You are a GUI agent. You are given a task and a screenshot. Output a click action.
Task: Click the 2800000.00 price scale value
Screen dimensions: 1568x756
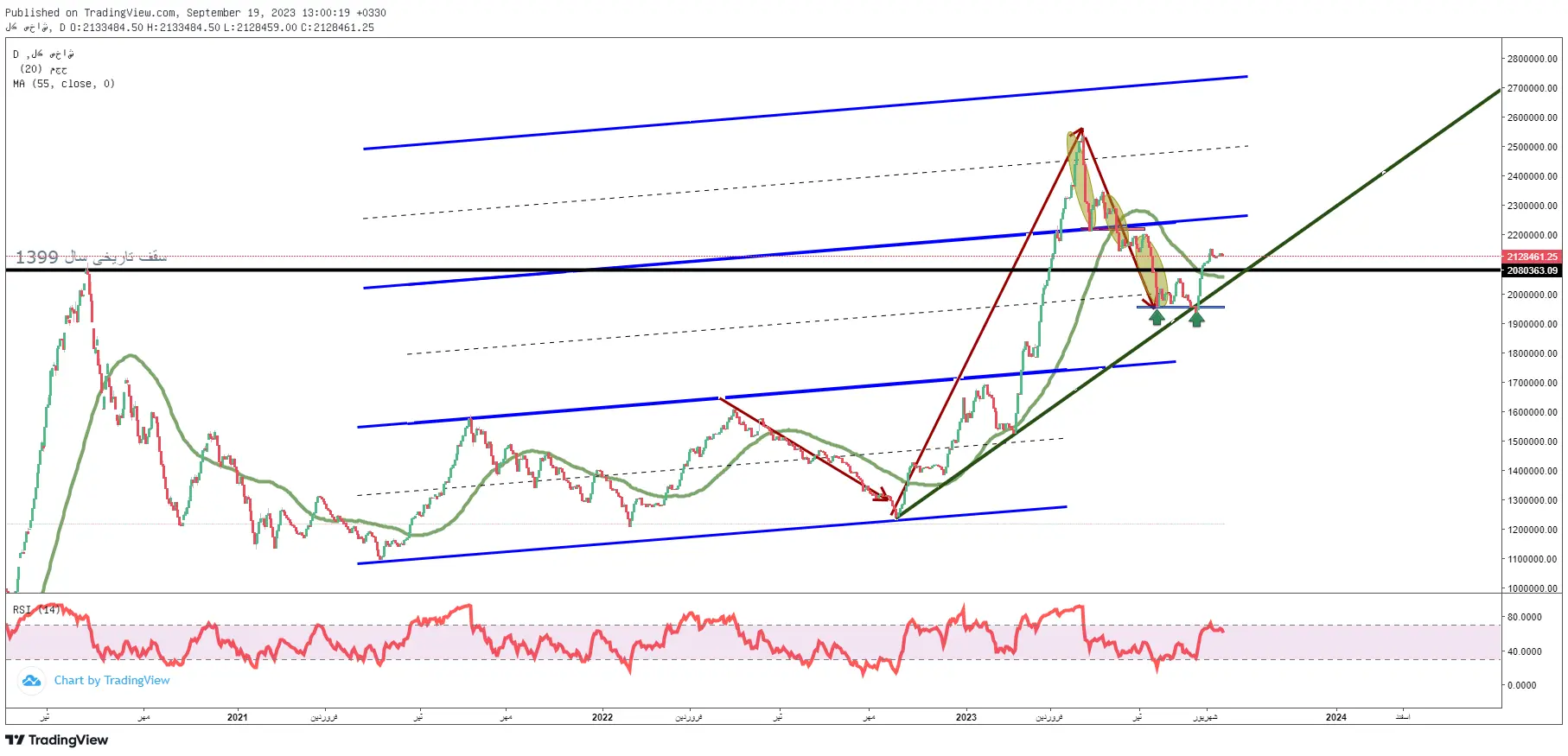(x=1532, y=59)
